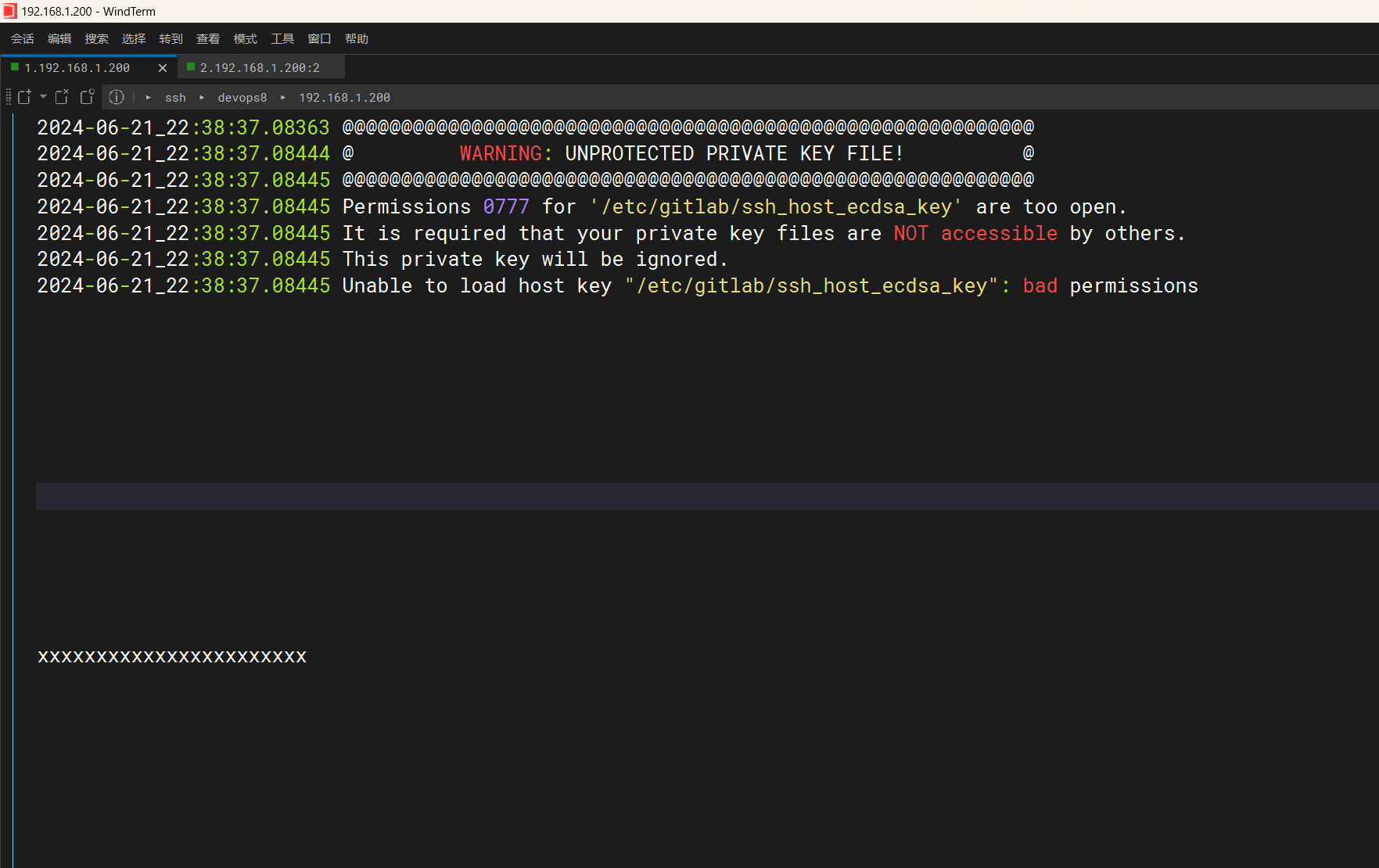Switch to tab 2.192.168.1.200:2

tap(260, 68)
